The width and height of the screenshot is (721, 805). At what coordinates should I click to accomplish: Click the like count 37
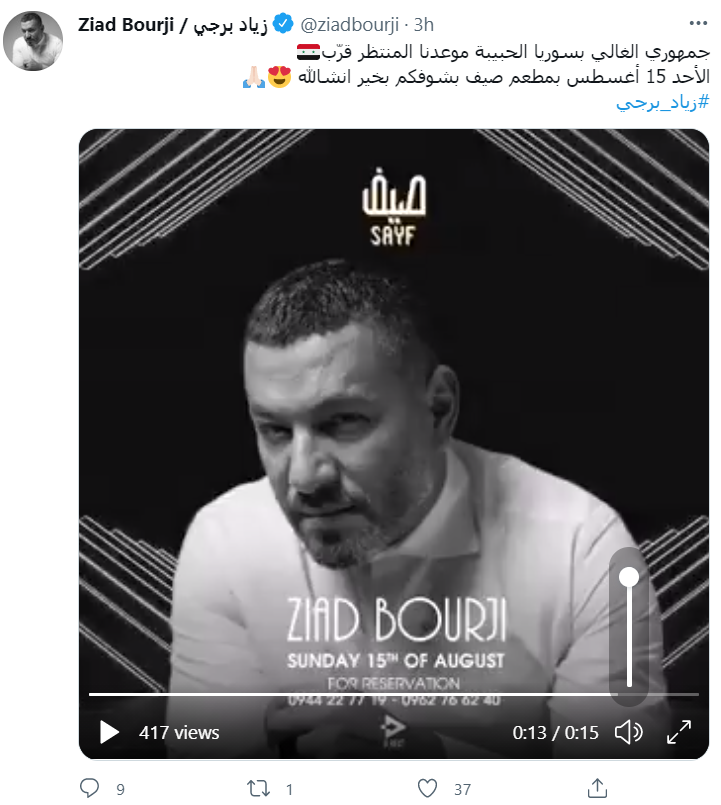(x=462, y=790)
